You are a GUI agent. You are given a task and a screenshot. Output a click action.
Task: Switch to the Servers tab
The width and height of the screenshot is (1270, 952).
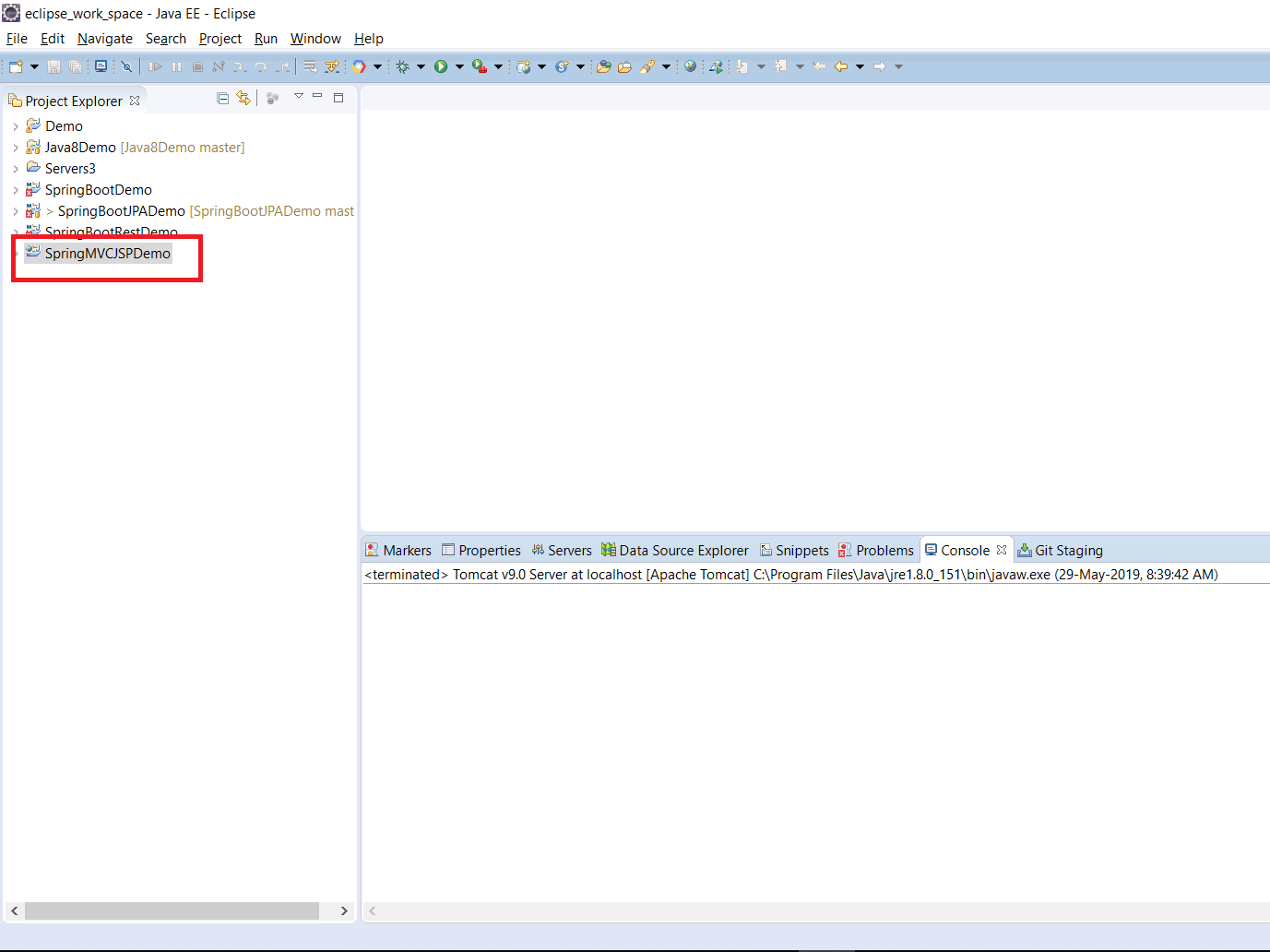pos(562,551)
